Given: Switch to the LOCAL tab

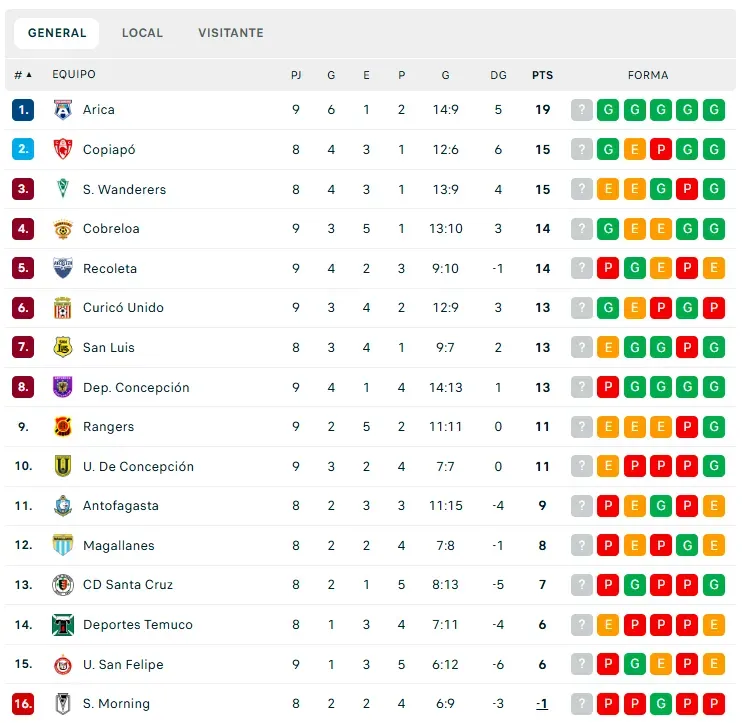Looking at the screenshot, I should [142, 33].
